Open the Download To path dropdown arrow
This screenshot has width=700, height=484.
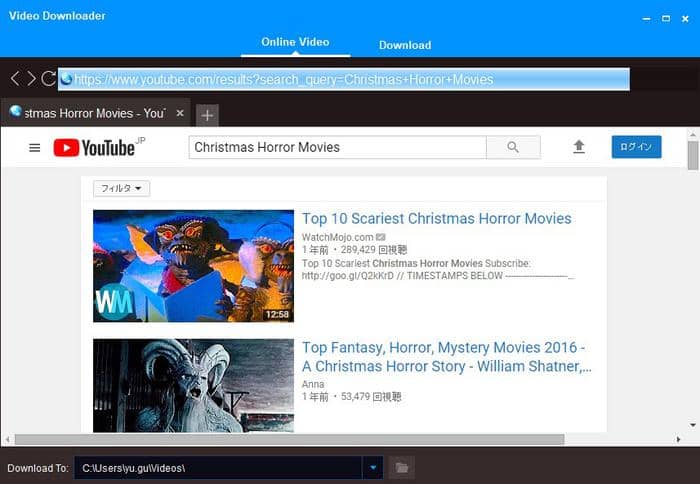[x=373, y=467]
